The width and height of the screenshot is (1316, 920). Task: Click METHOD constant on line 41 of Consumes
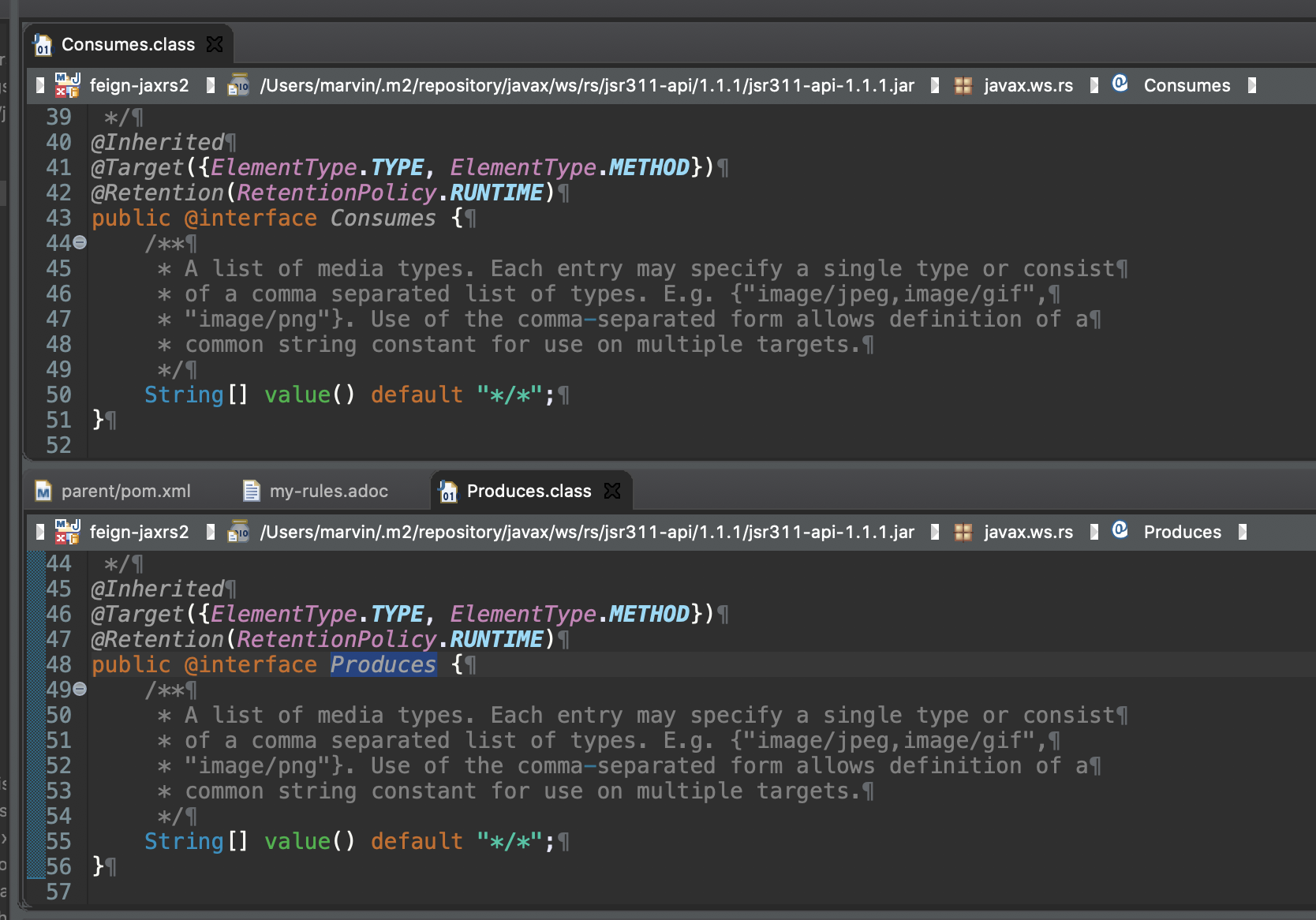(x=649, y=167)
